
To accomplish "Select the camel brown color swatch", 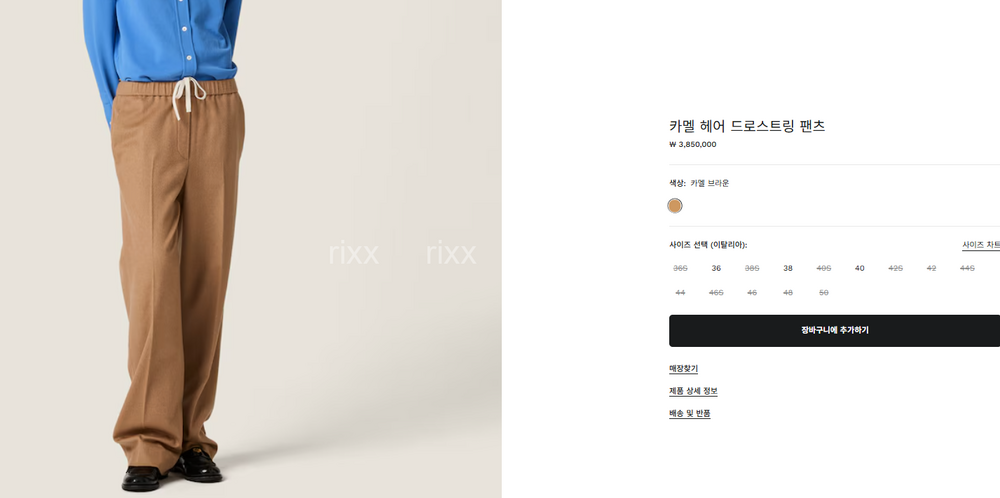I will pyautogui.click(x=675, y=205).
